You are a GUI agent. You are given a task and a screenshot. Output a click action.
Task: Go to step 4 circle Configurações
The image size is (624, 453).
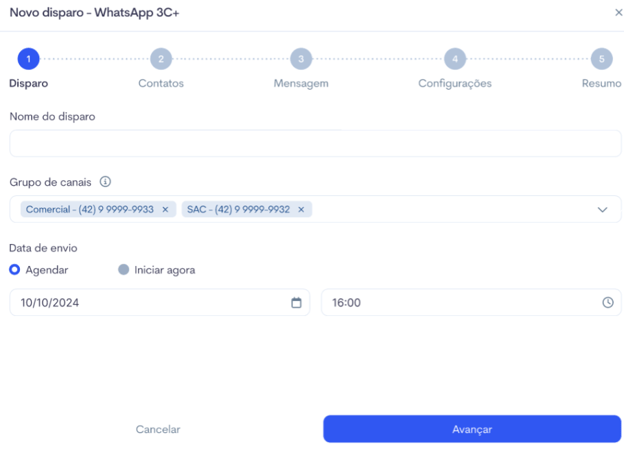[455, 59]
